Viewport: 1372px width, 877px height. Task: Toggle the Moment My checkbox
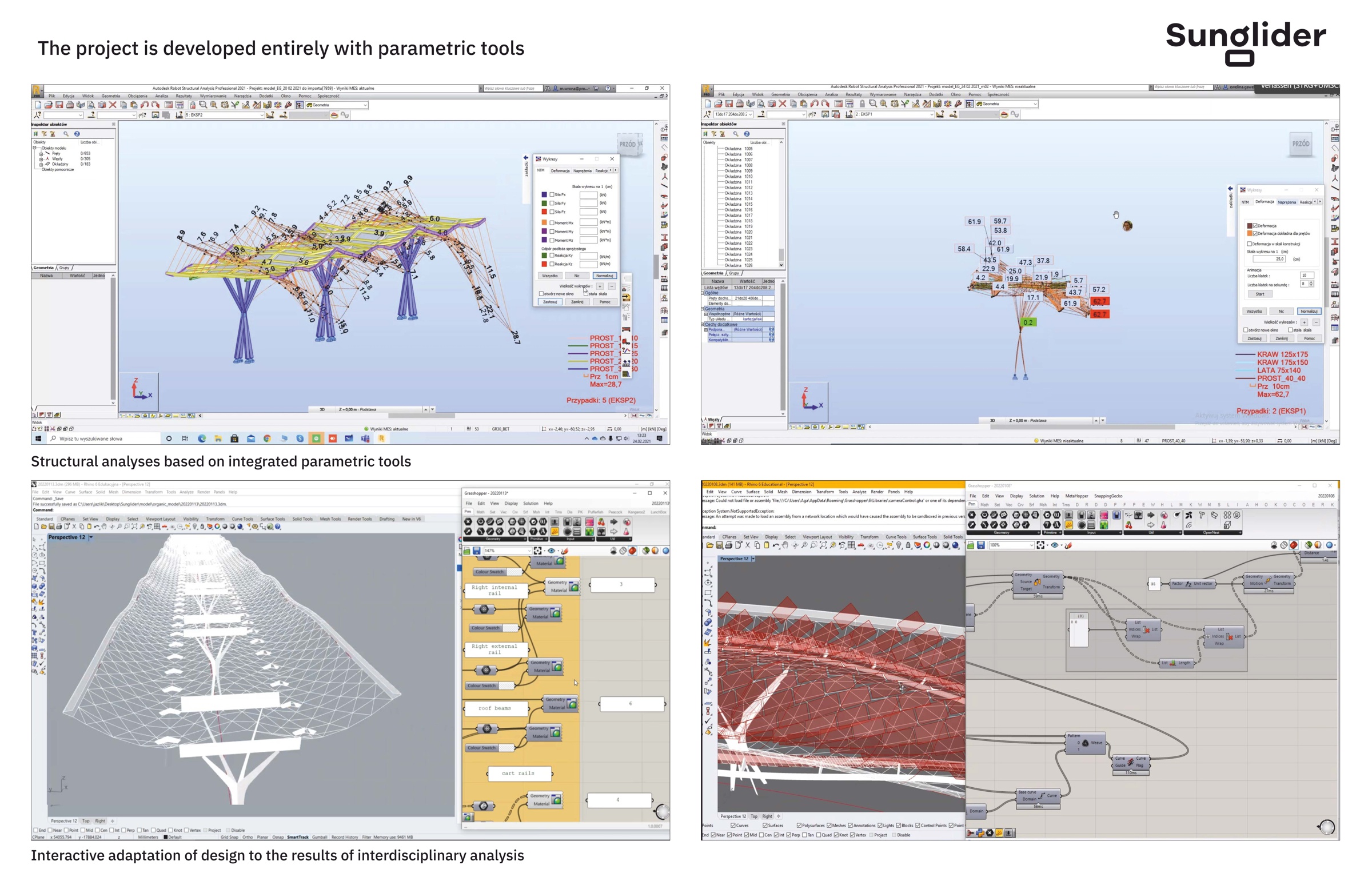[x=552, y=232]
